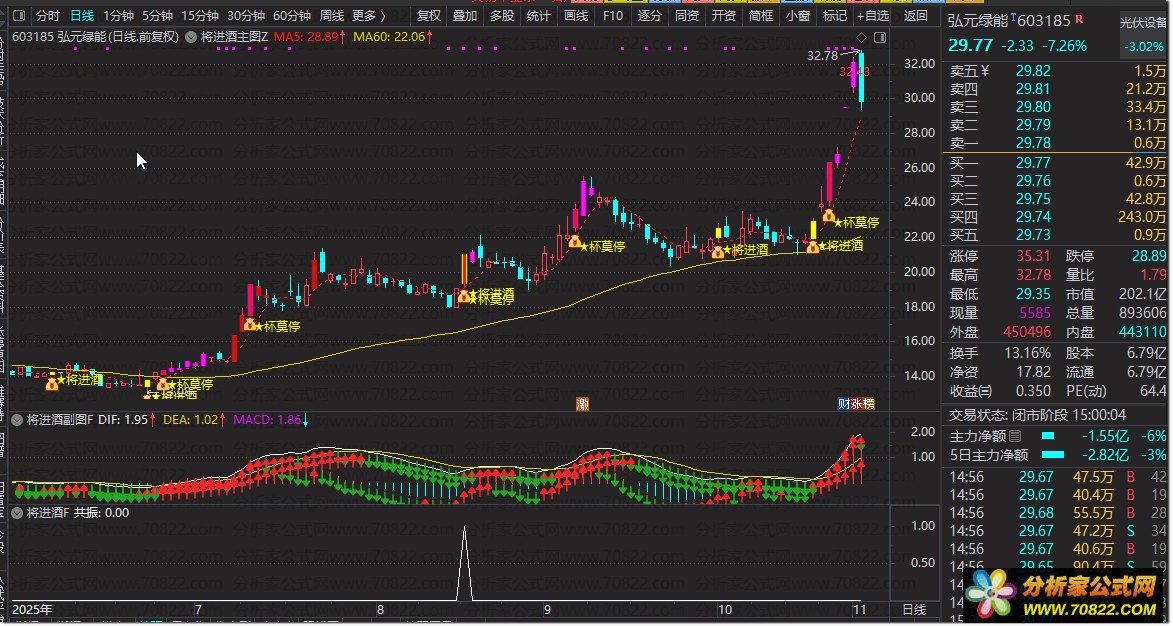This screenshot has width=1173, height=626.
Task: Click the ¥ icon beside 卖五
Action: (984, 71)
